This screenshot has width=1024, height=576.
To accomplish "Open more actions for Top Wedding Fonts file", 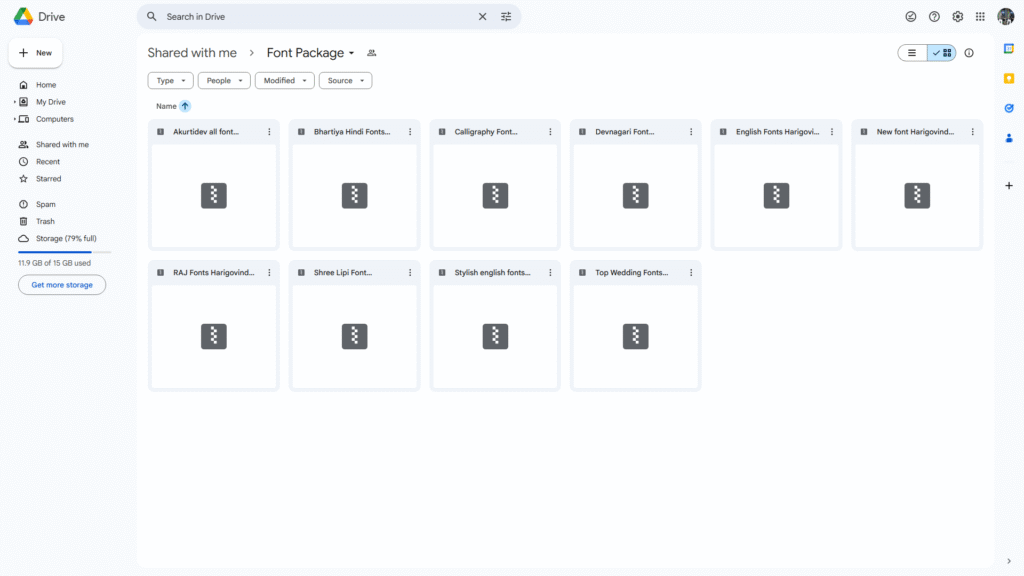I will 691,273.
